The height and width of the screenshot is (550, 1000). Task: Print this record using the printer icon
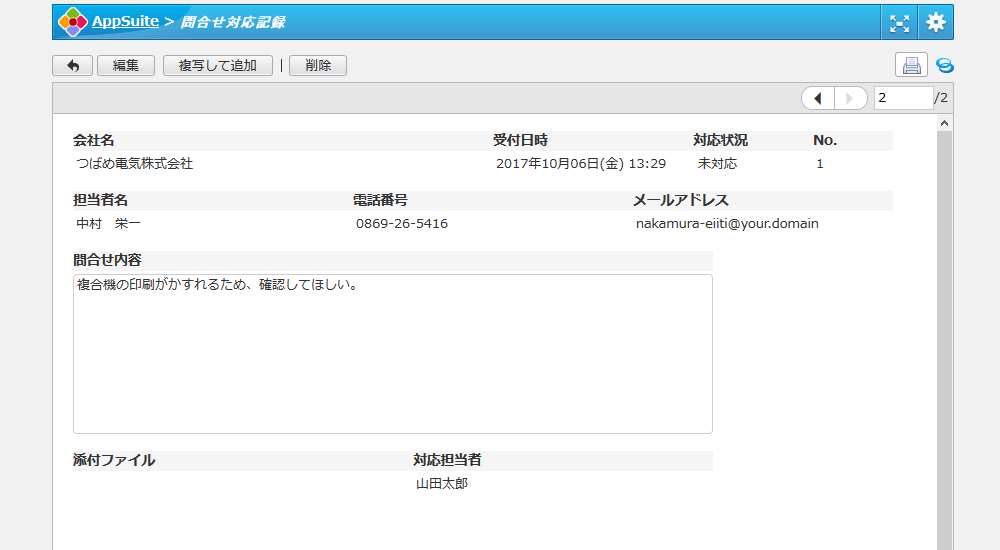[x=911, y=66]
